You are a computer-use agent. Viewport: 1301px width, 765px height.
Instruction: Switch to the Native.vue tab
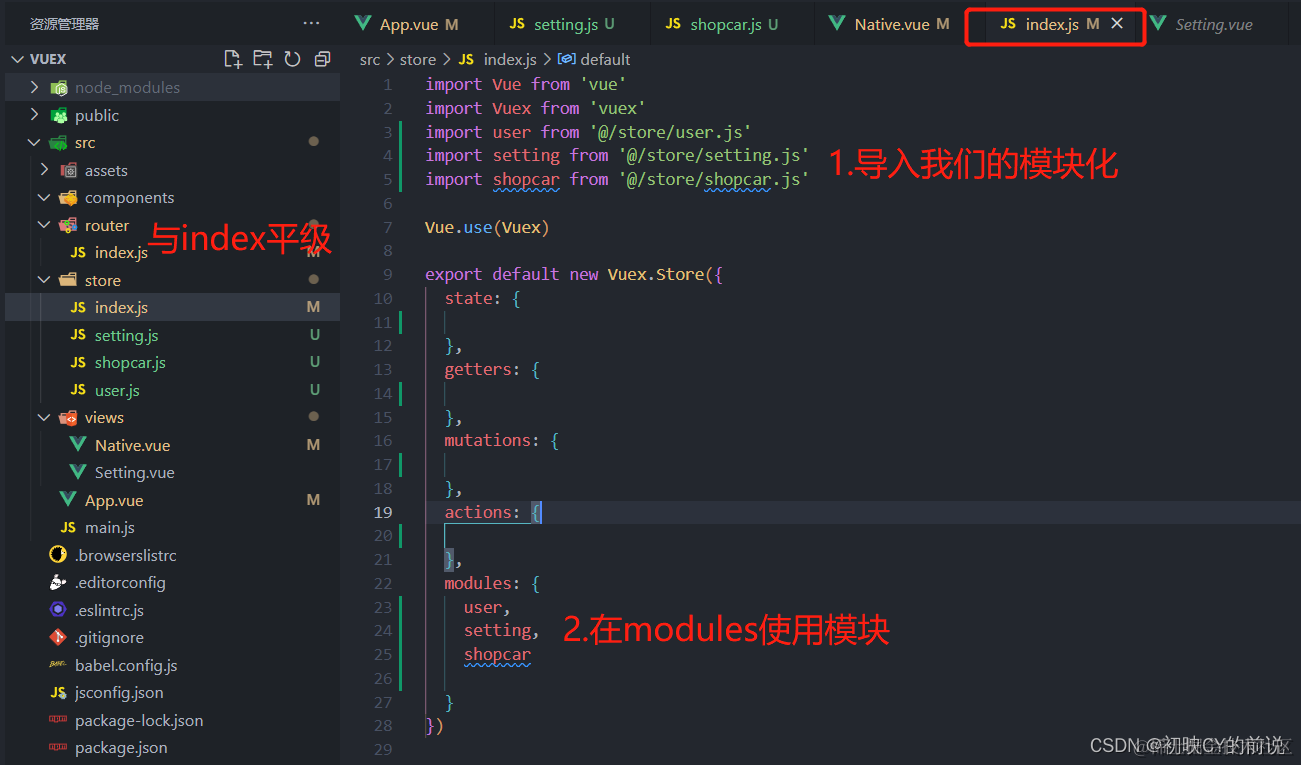(x=888, y=24)
